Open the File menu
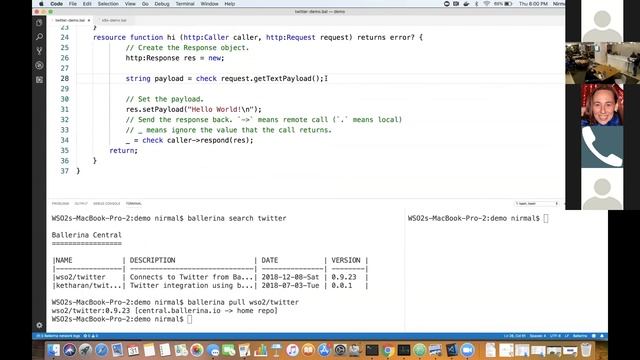Image resolution: width=640 pixels, height=360 pixels. [x=73, y=4]
